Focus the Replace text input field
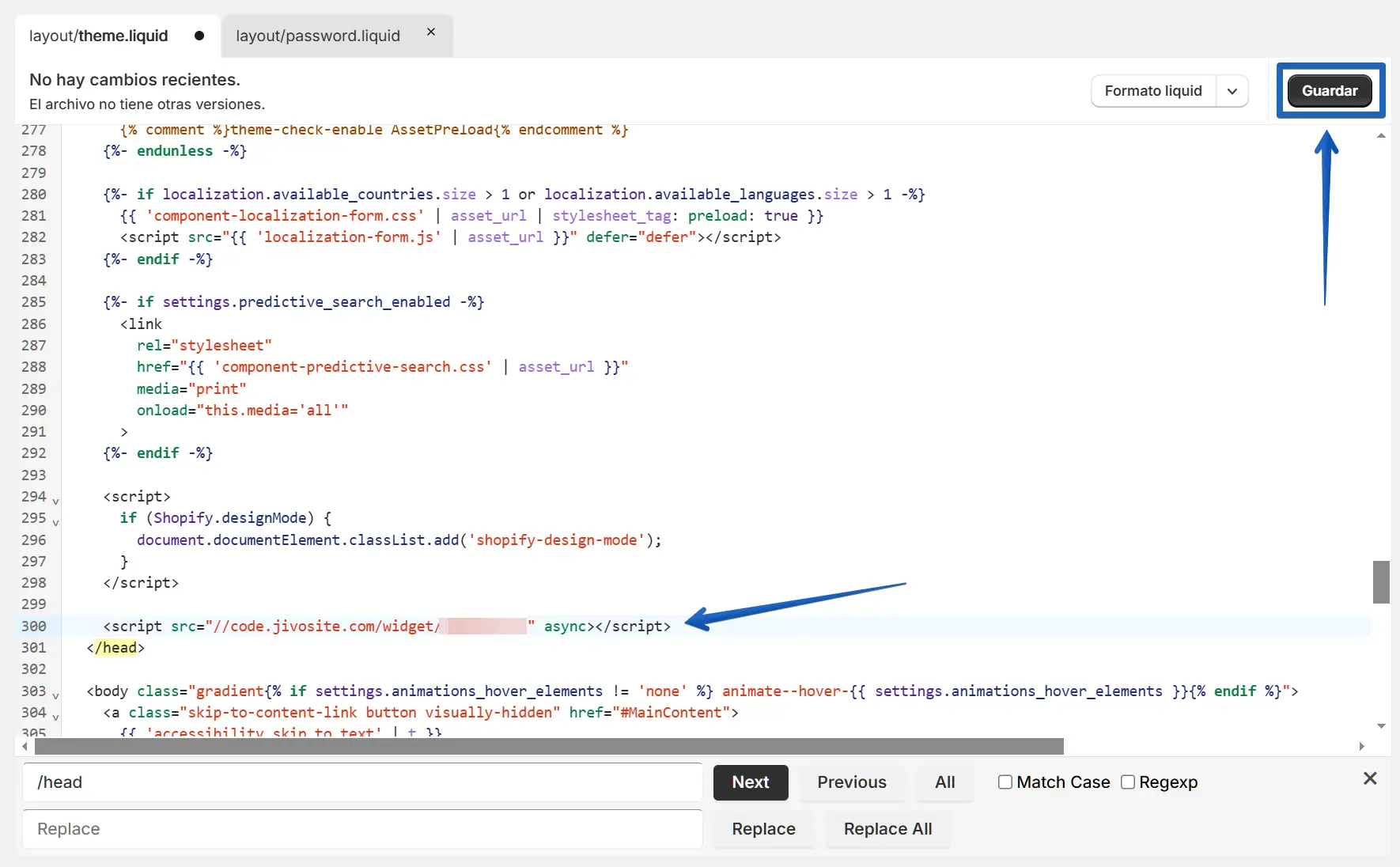Image resolution: width=1400 pixels, height=867 pixels. (362, 829)
